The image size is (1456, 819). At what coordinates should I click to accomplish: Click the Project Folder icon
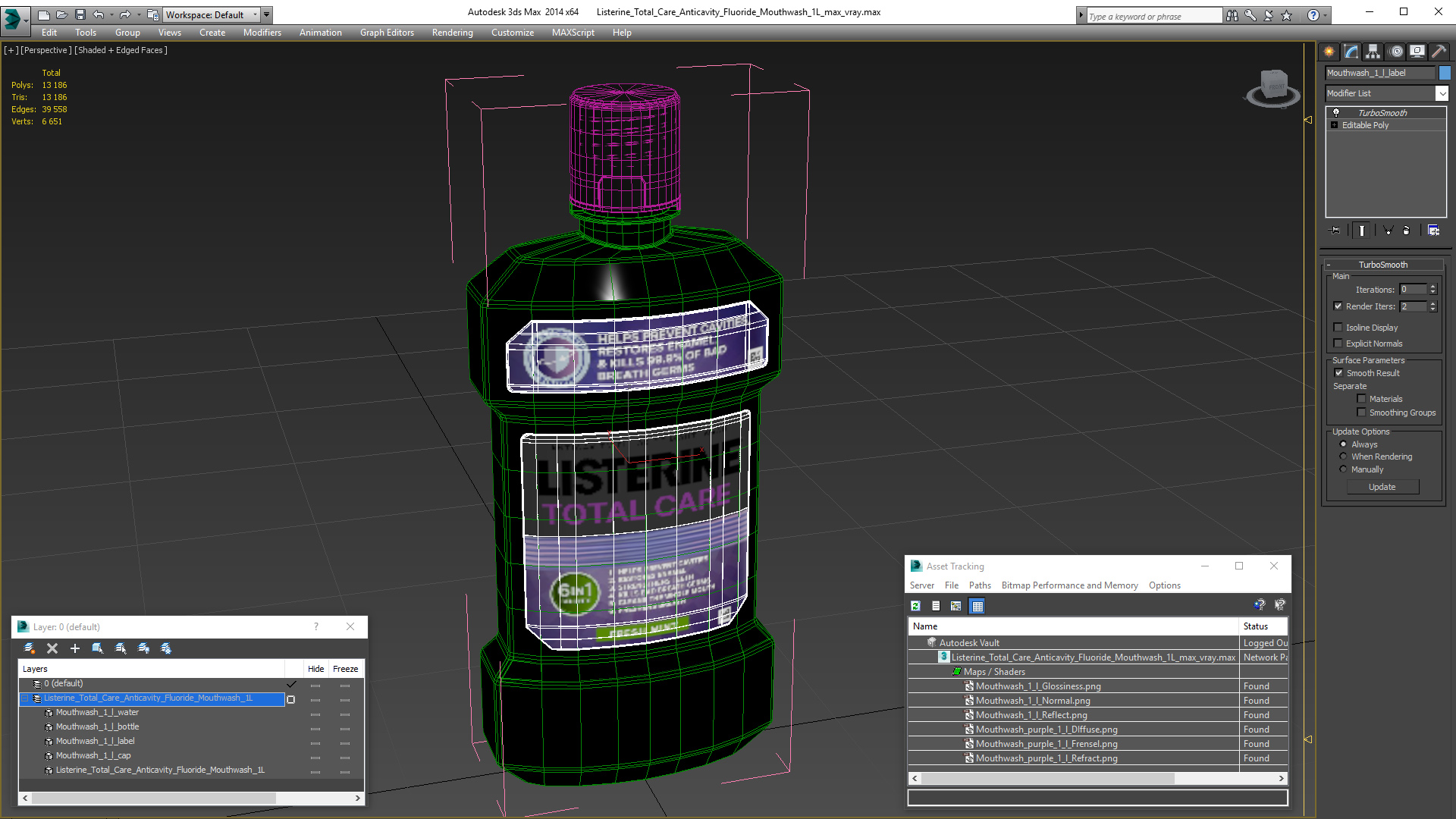pyautogui.click(x=152, y=14)
